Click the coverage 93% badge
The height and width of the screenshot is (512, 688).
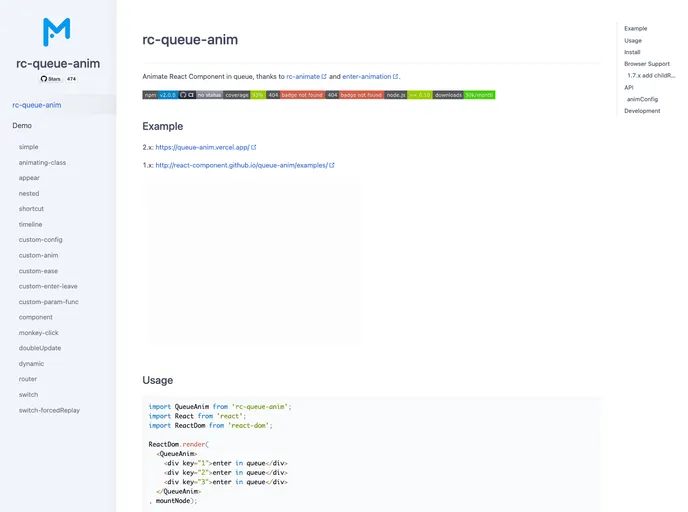244,95
